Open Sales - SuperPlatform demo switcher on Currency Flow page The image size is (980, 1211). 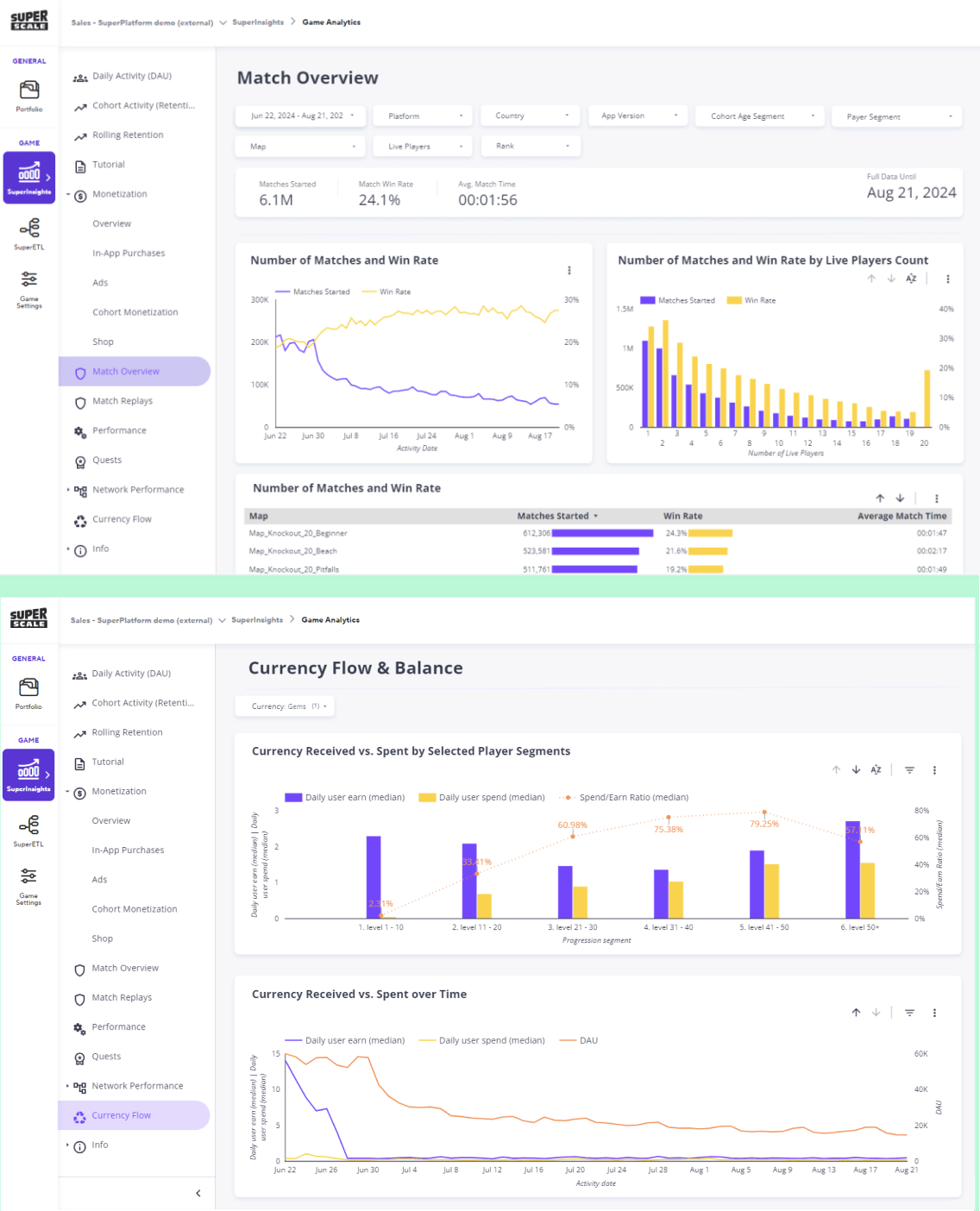[x=148, y=620]
